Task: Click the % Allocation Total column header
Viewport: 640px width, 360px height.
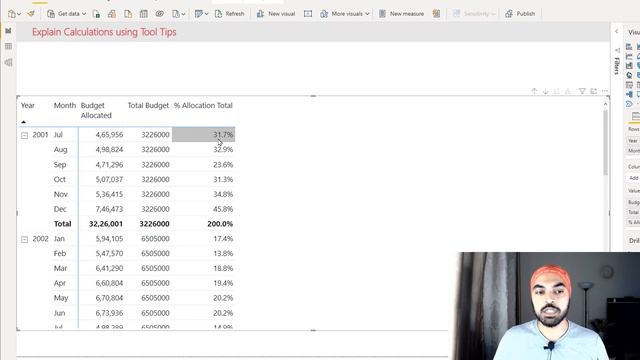Action: (x=203, y=105)
